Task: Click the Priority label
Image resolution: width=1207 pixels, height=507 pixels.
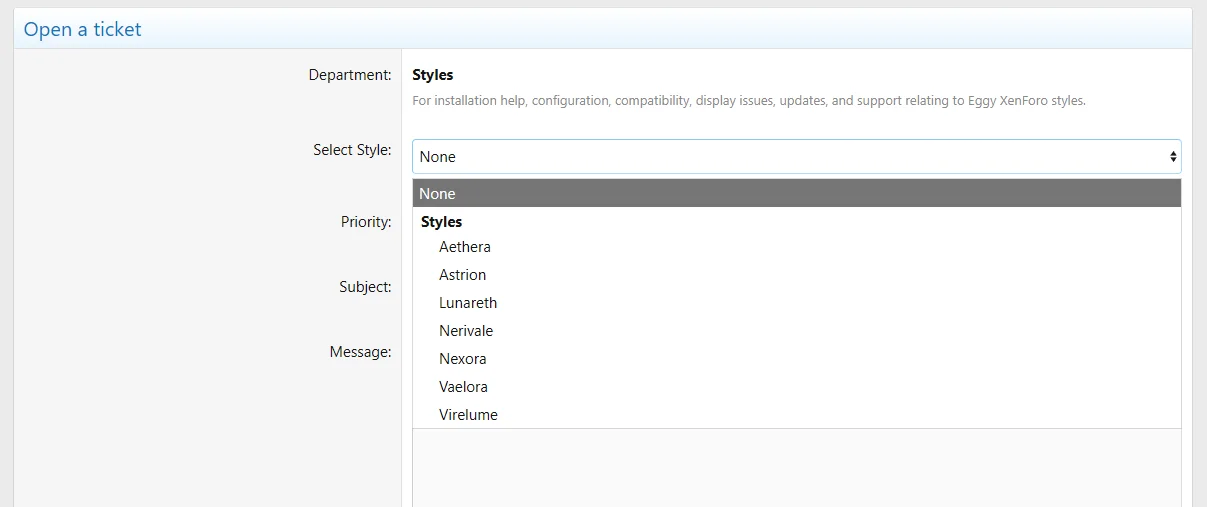Action: 366,222
